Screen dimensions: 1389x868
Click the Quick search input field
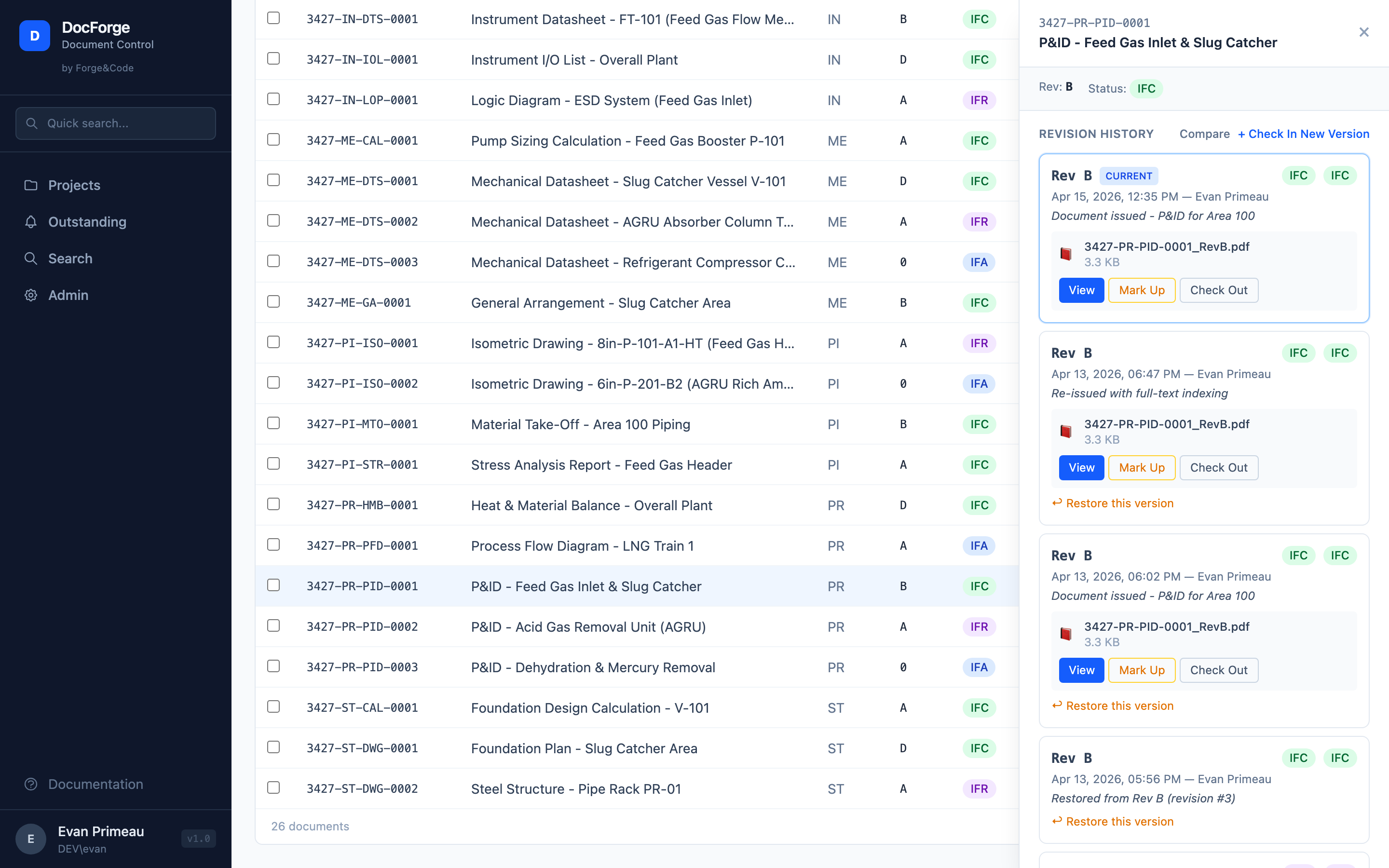point(115,123)
